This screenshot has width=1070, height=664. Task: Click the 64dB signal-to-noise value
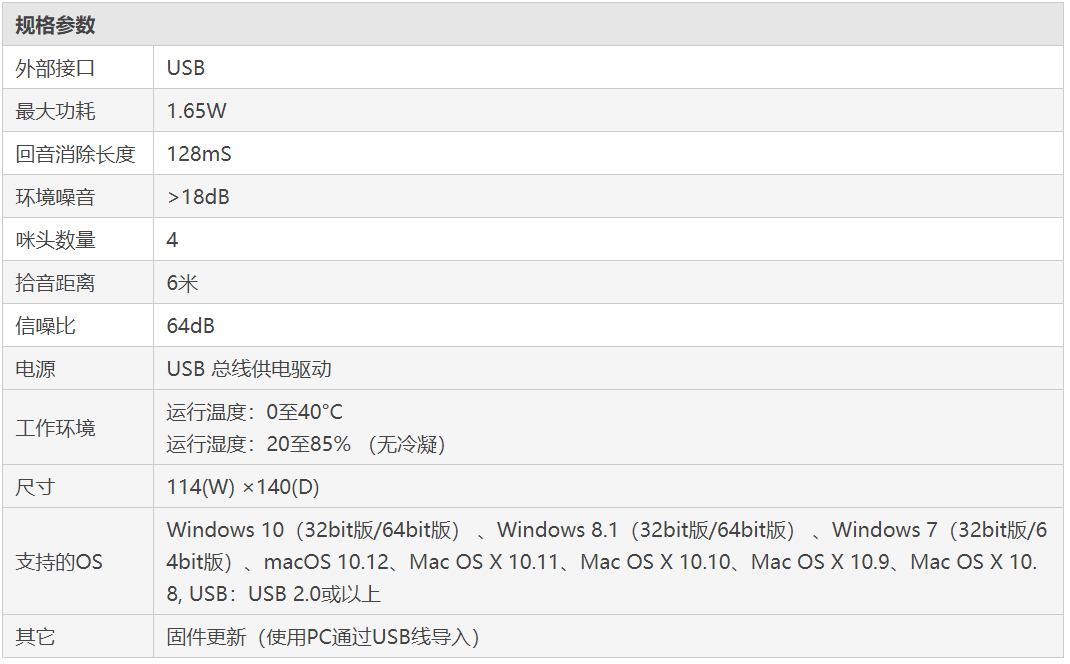(190, 326)
